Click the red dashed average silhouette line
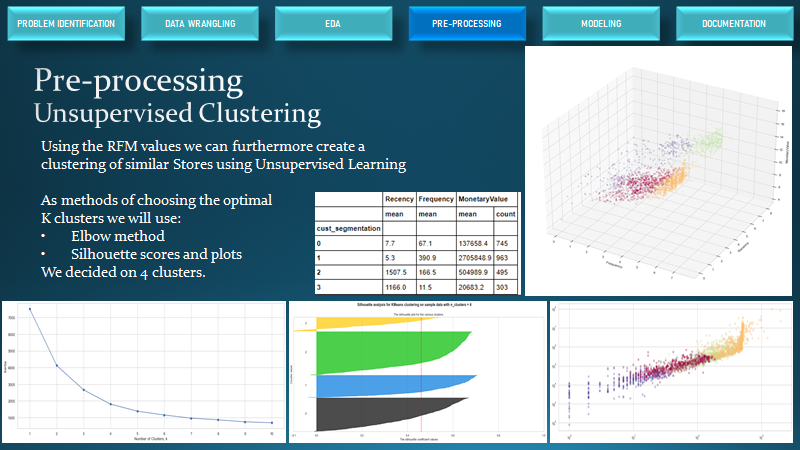The width and height of the screenshot is (800, 450). [421, 375]
